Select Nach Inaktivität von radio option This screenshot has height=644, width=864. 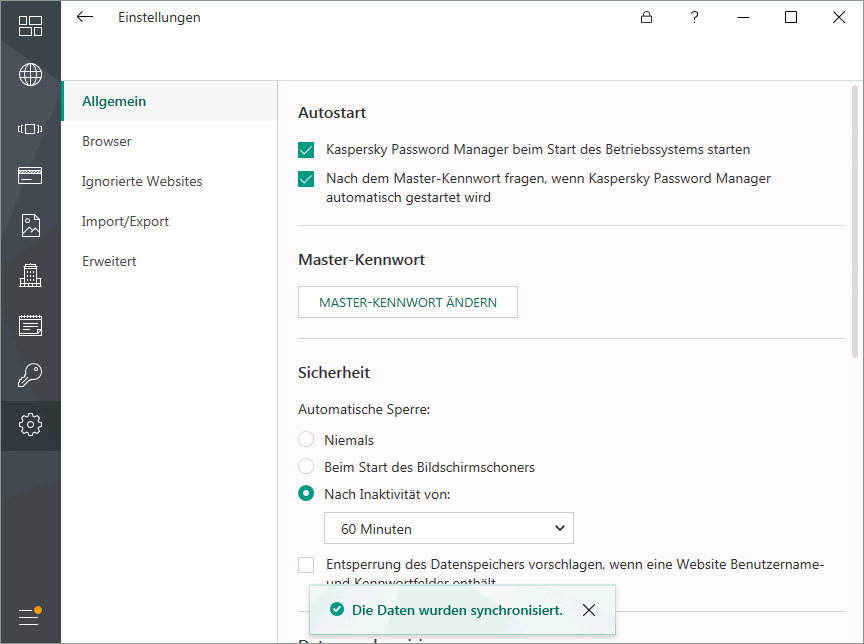306,494
